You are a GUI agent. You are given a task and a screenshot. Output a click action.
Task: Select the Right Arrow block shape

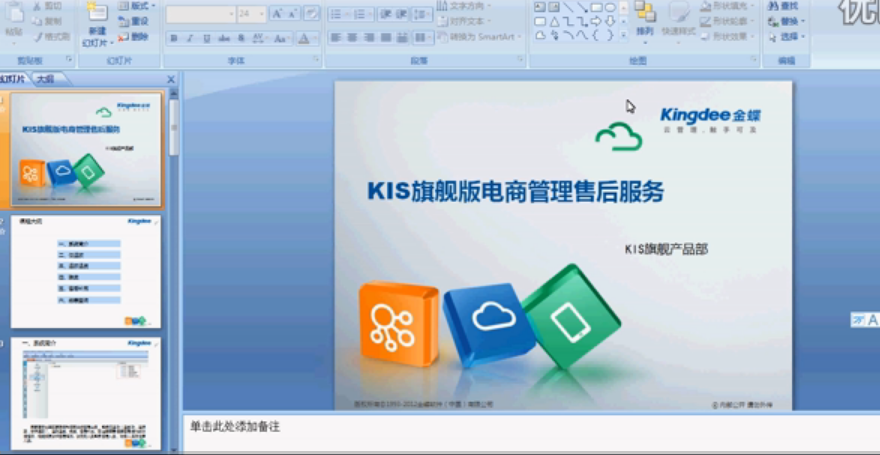596,21
